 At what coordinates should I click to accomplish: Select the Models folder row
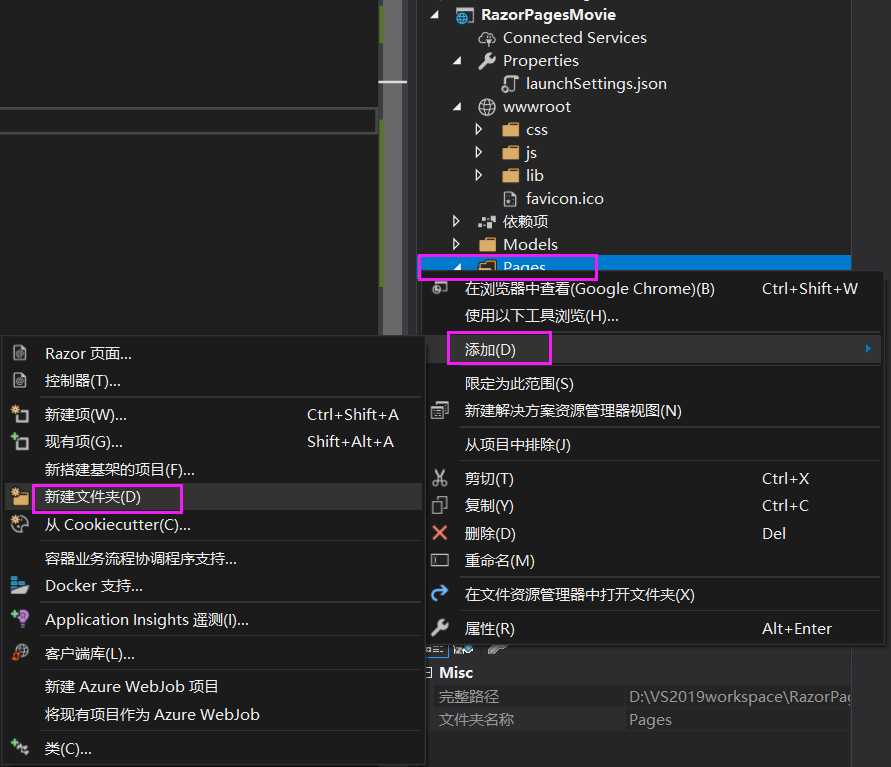click(x=634, y=244)
